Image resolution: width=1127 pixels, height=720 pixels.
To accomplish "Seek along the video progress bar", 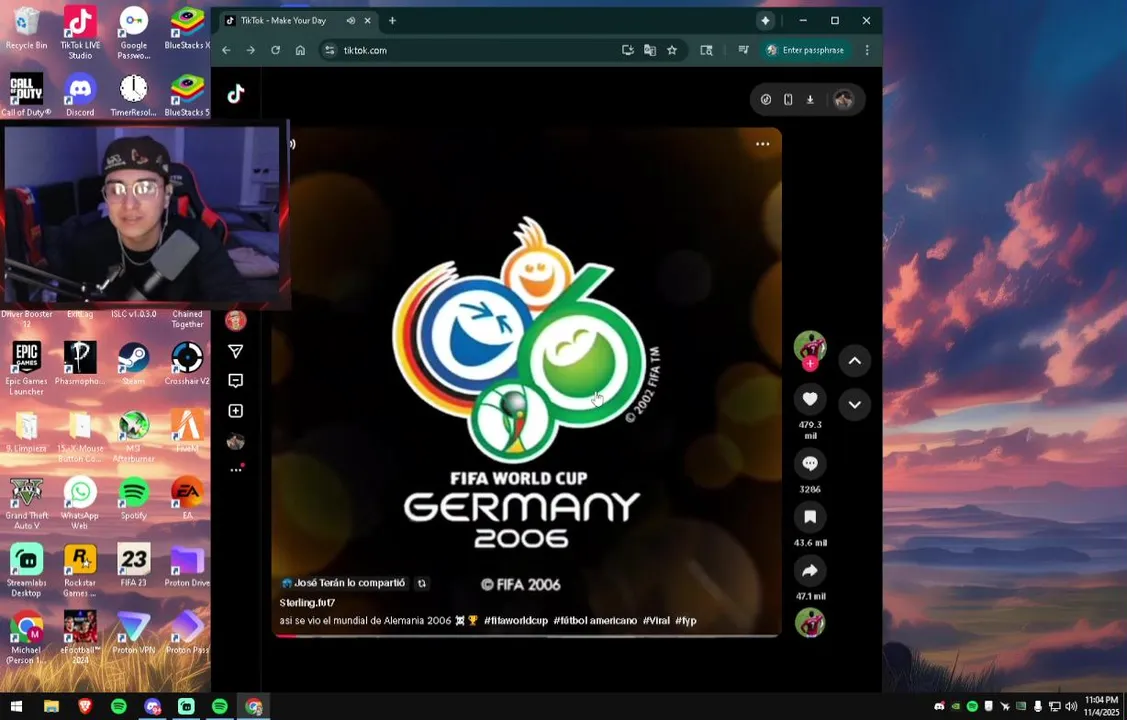I will [526, 636].
